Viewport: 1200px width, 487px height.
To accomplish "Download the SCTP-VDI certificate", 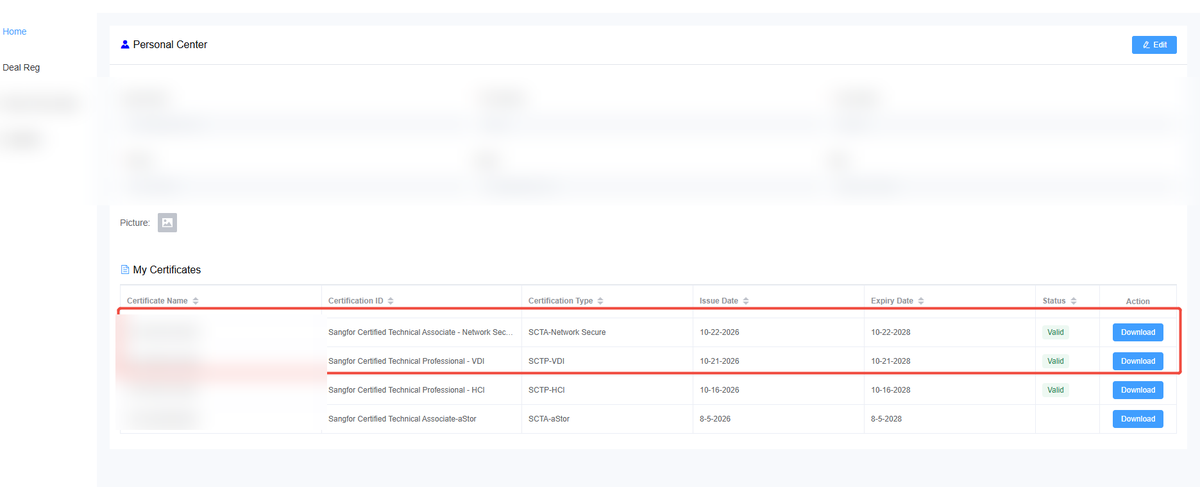I will coord(1138,361).
